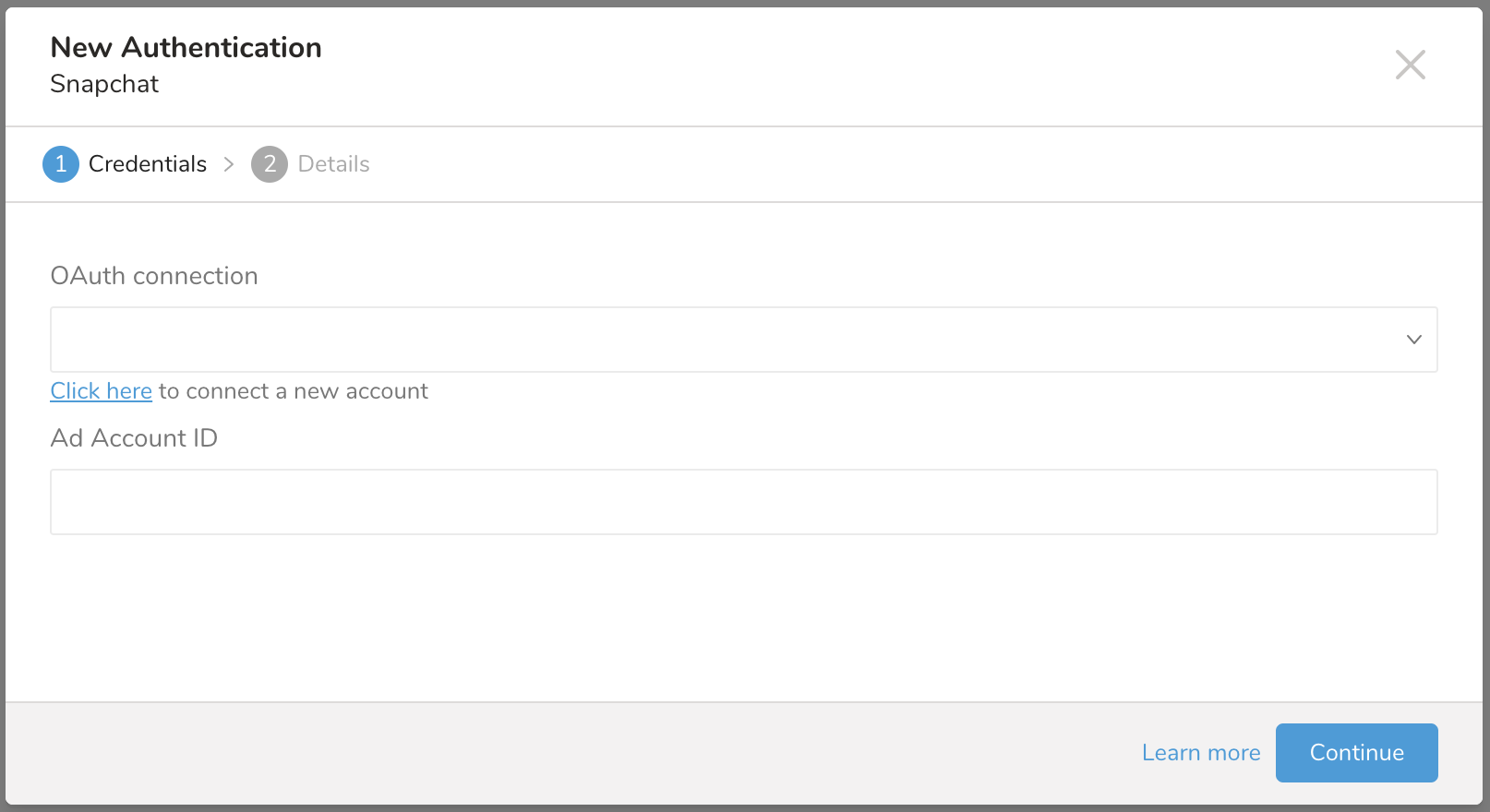
Task: Select the Credentials step label
Action: pos(148,164)
